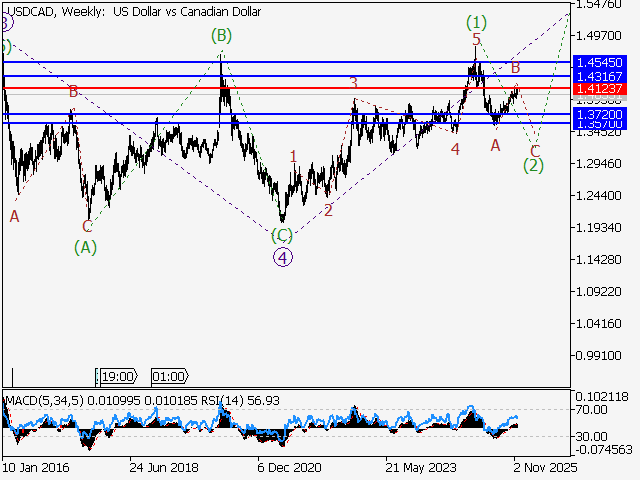Select the green (A) wave label
The width and height of the screenshot is (640, 480).
pos(86,246)
